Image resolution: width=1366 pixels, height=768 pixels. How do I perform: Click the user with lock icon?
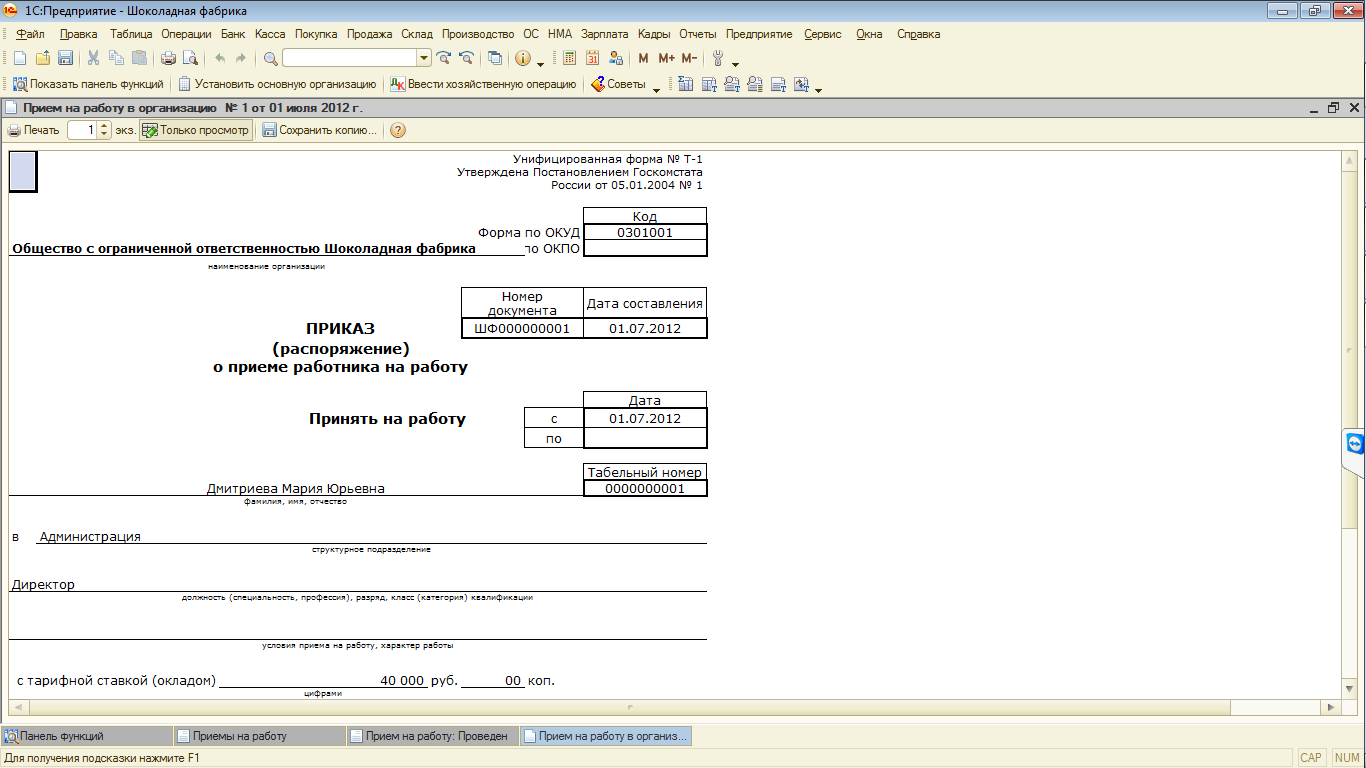pyautogui.click(x=615, y=58)
